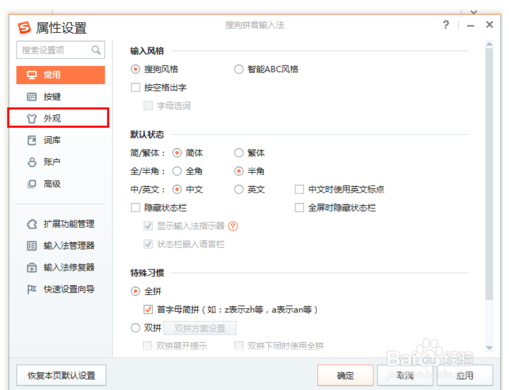Click the scrollbar down arrow

click(x=489, y=348)
